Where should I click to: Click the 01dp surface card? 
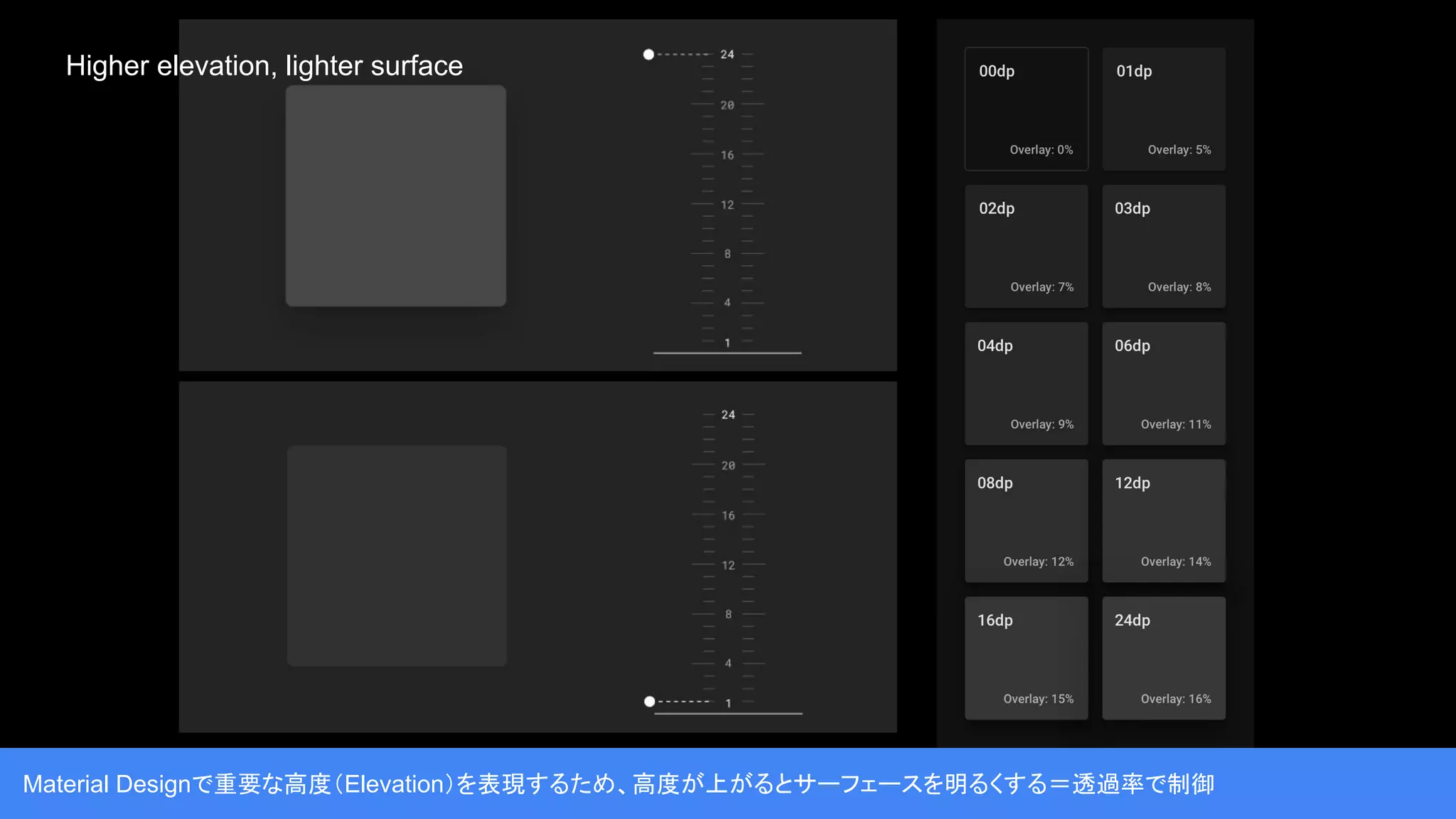[x=1164, y=109]
